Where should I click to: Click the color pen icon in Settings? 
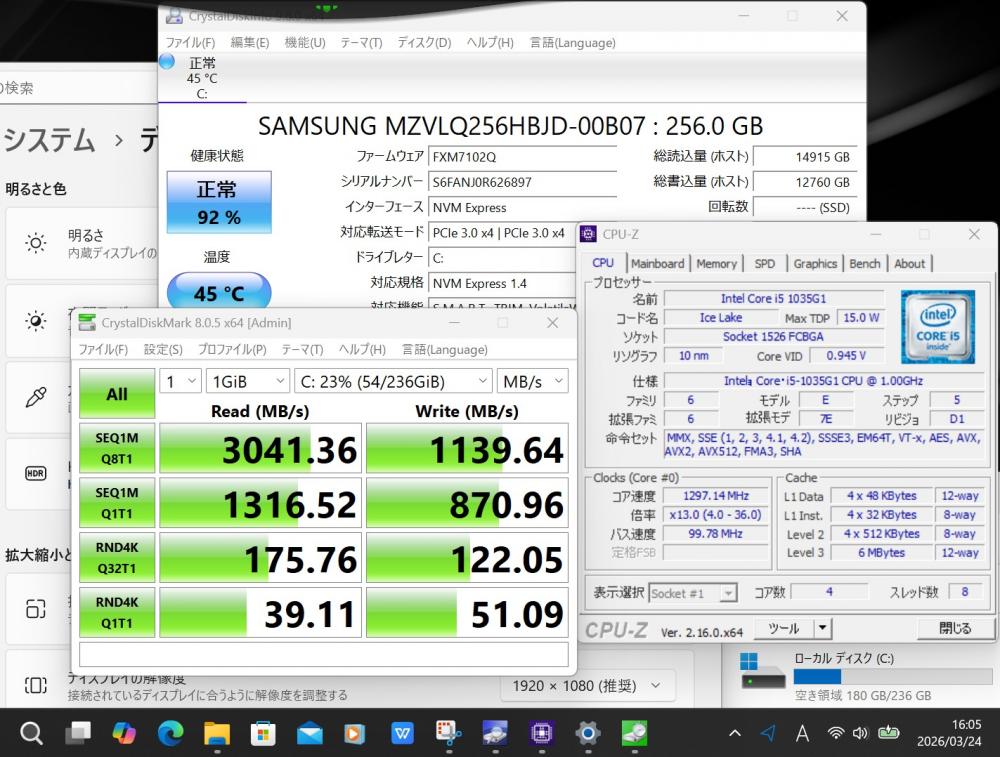pos(36,397)
